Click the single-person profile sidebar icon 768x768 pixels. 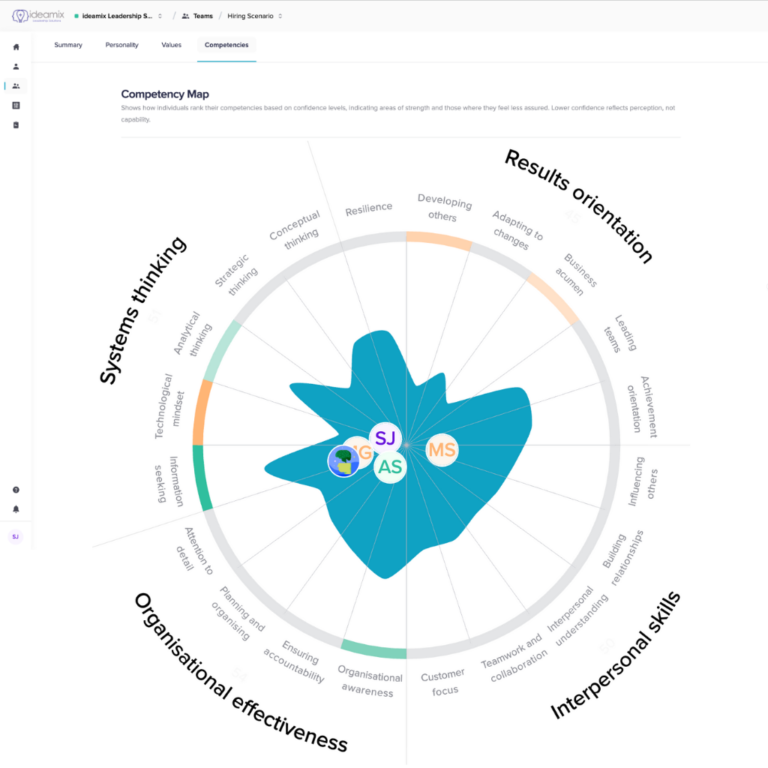[16, 66]
